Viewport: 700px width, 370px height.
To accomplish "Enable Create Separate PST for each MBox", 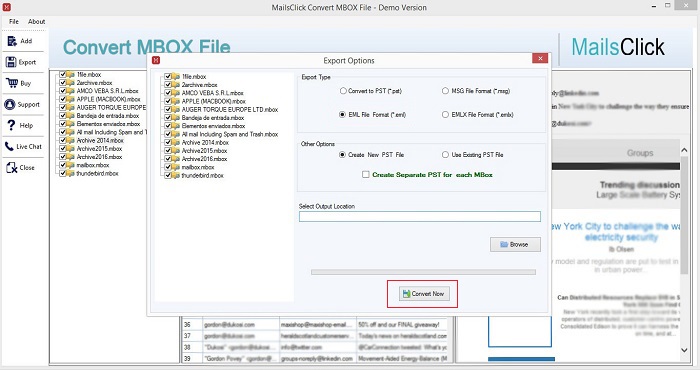I will point(366,175).
